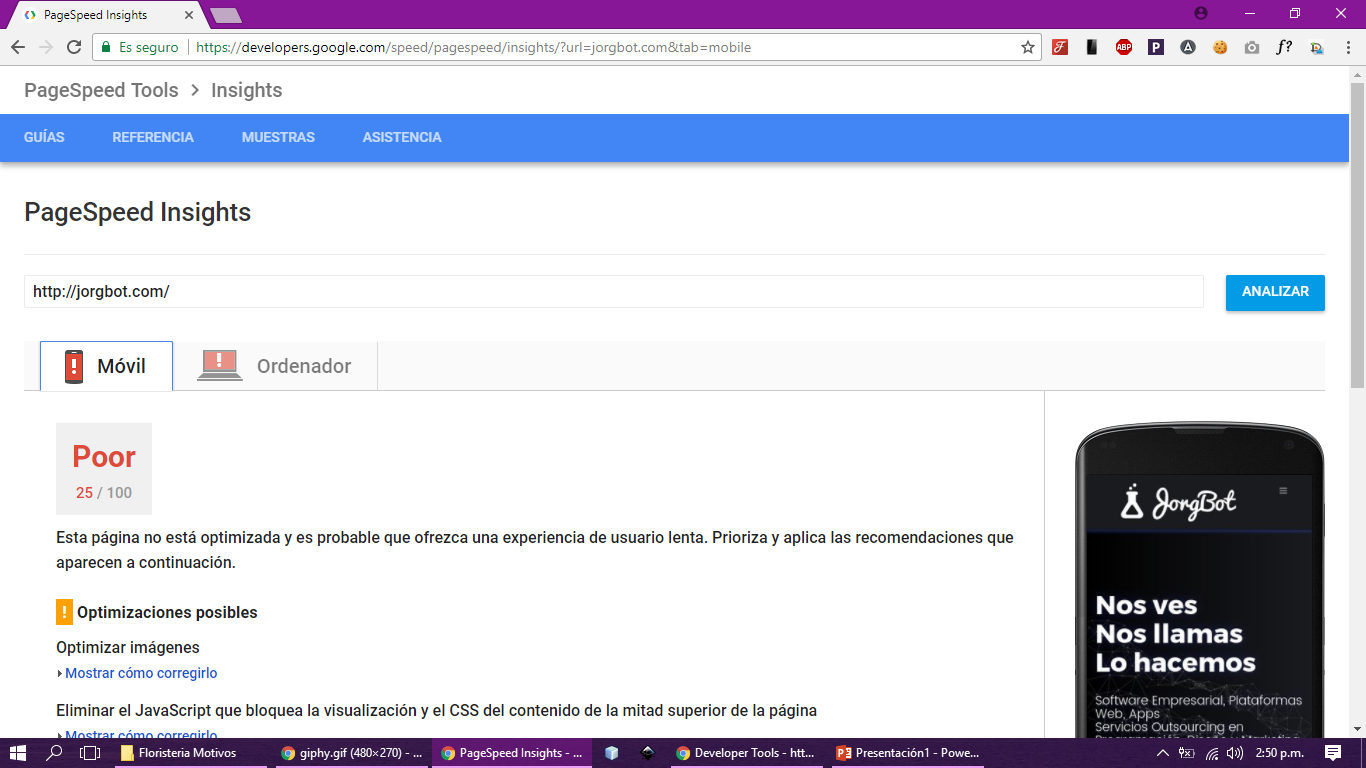This screenshot has height=768, width=1366.
Task: Open the JorgBot hamburger menu in the preview
Action: (x=1283, y=491)
